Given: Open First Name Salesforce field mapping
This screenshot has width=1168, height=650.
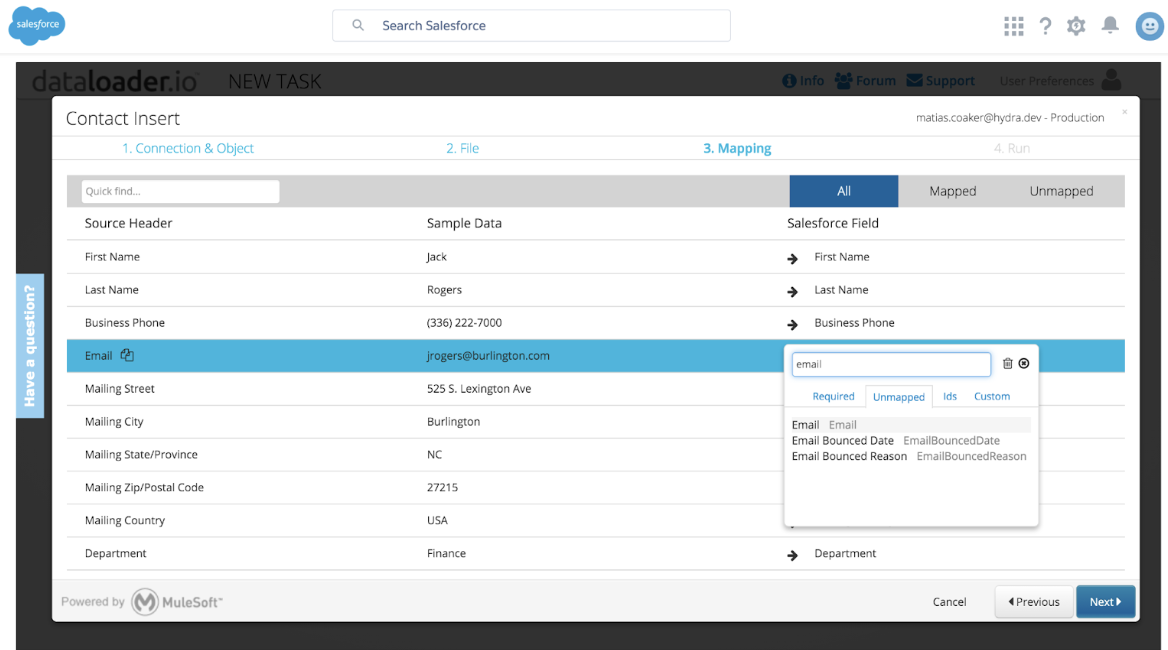Looking at the screenshot, I should coord(841,257).
